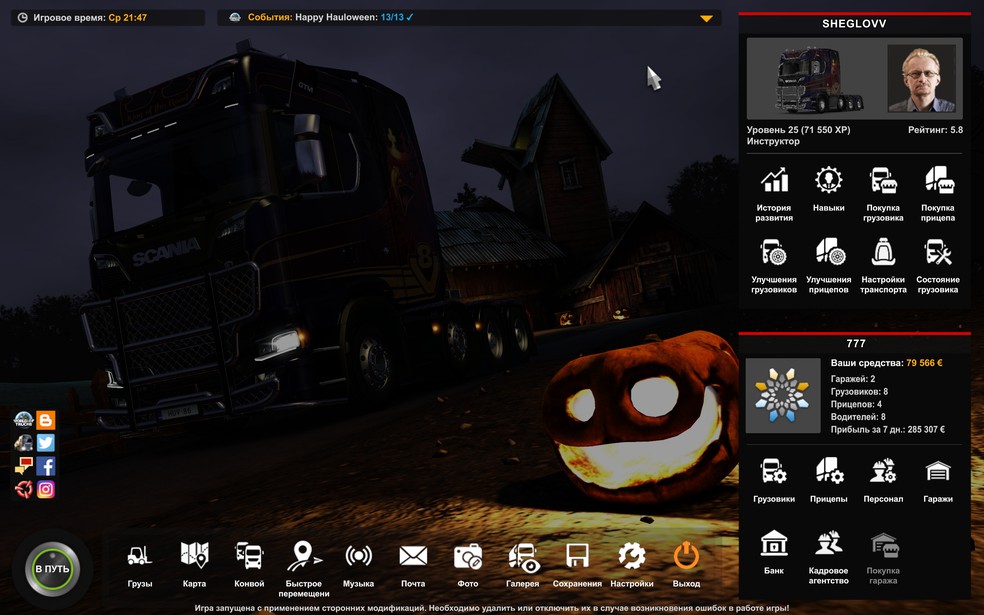Open Гаражи garage manager
The height and width of the screenshot is (615, 984).
938,471
